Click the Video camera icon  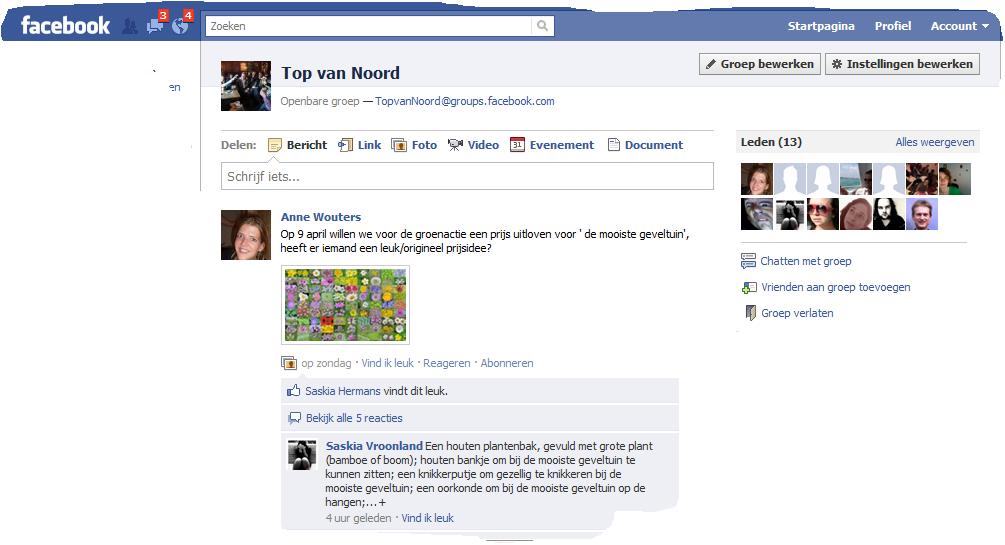tap(455, 145)
